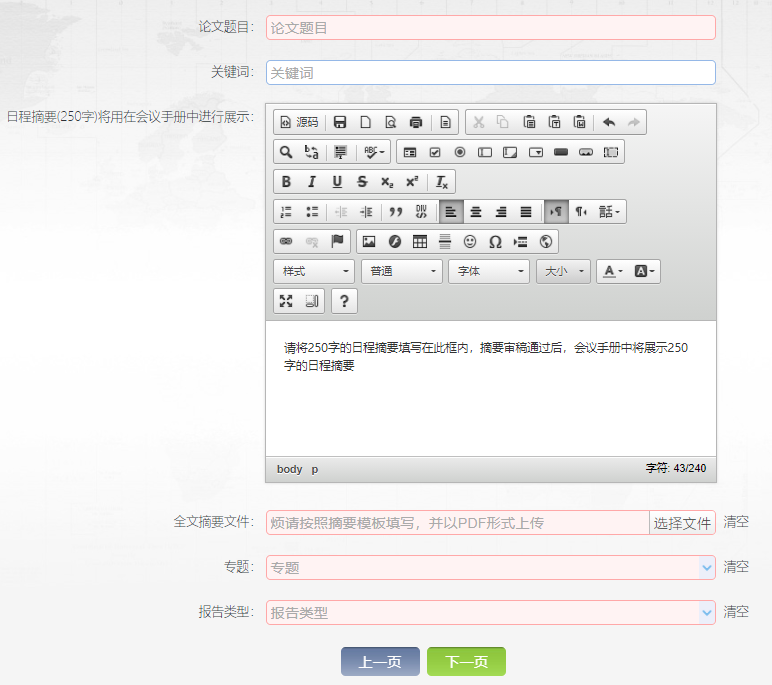Image resolution: width=772 pixels, height=685 pixels.
Task: Insert a form element
Action: (x=410, y=152)
